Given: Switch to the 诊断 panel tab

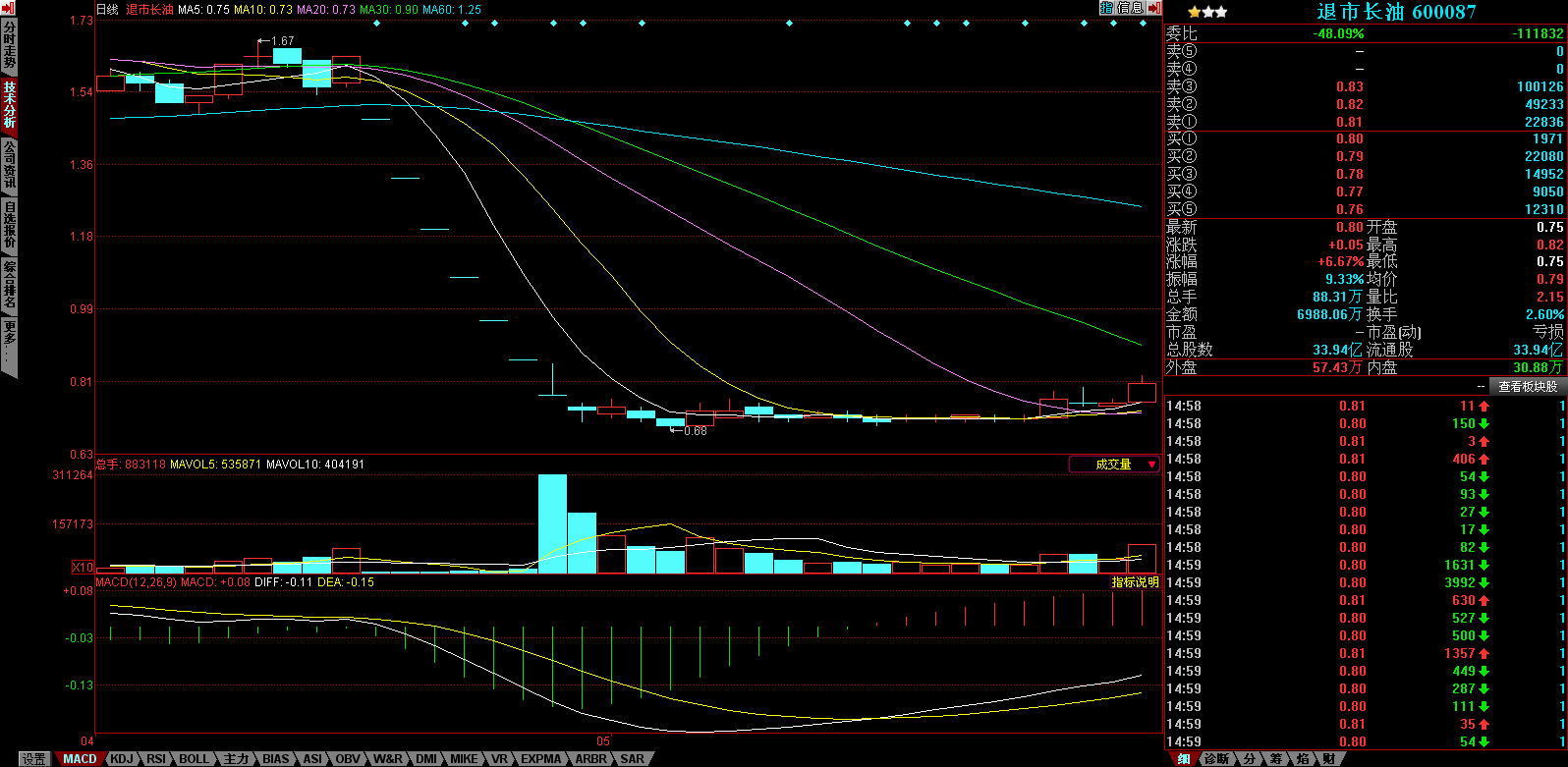Looking at the screenshot, I should click(1216, 759).
